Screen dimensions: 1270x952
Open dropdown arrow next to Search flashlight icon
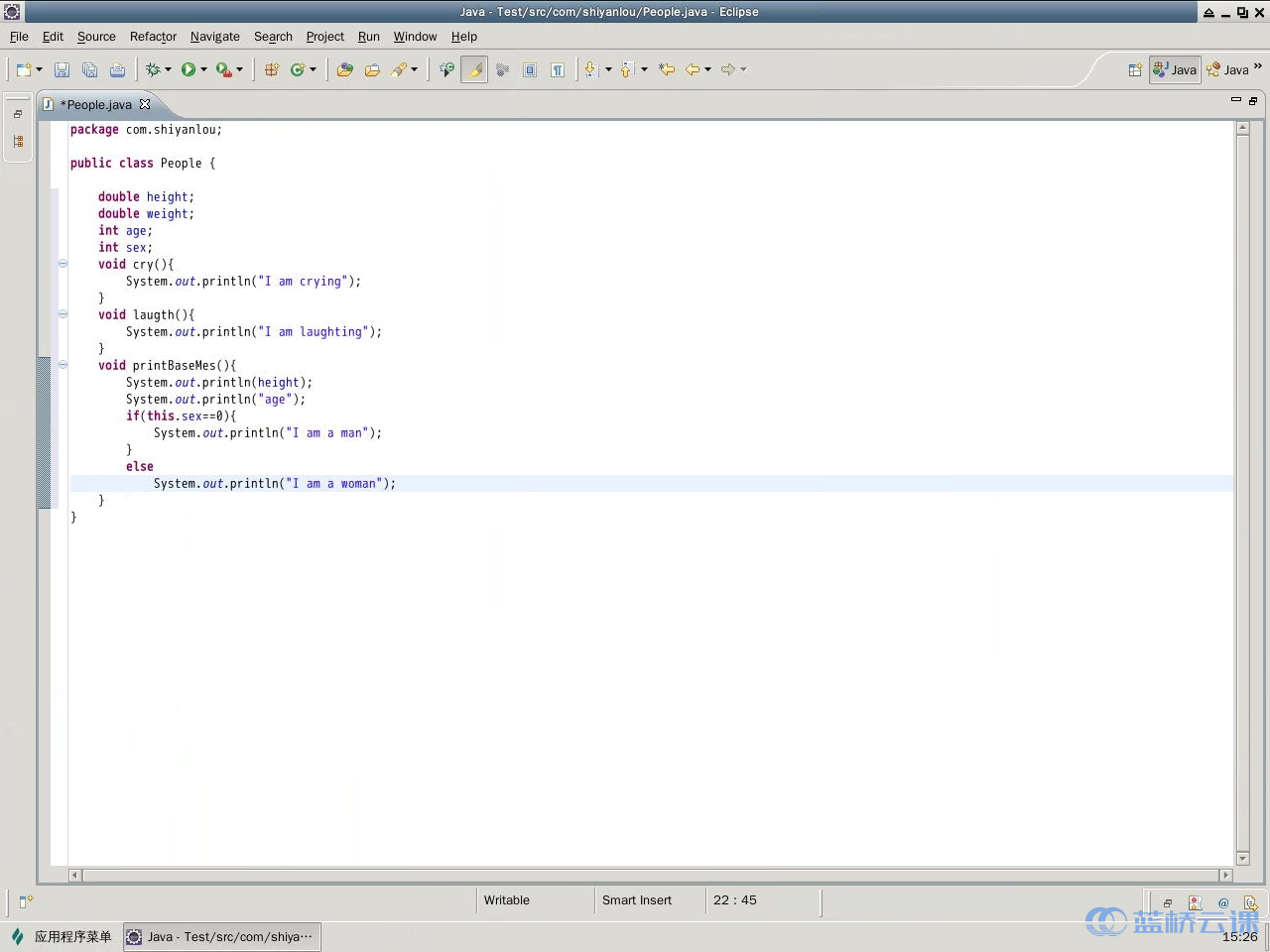pos(415,69)
